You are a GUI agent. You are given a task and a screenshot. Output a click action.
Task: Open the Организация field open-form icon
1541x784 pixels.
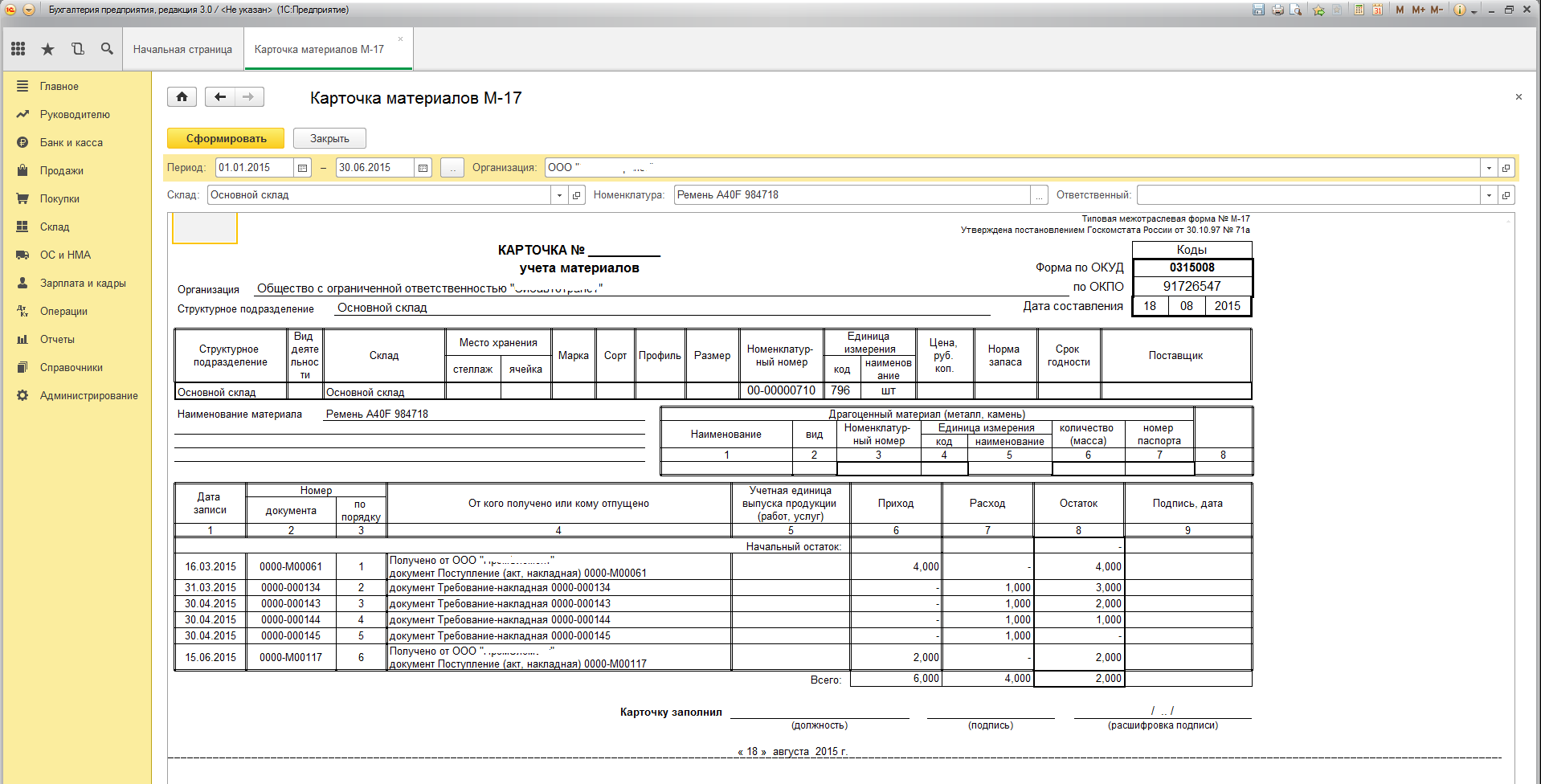1506,168
